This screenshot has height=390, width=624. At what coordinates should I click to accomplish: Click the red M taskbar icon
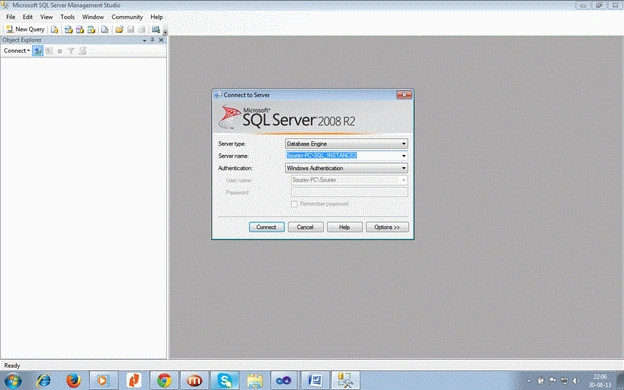[x=195, y=381]
